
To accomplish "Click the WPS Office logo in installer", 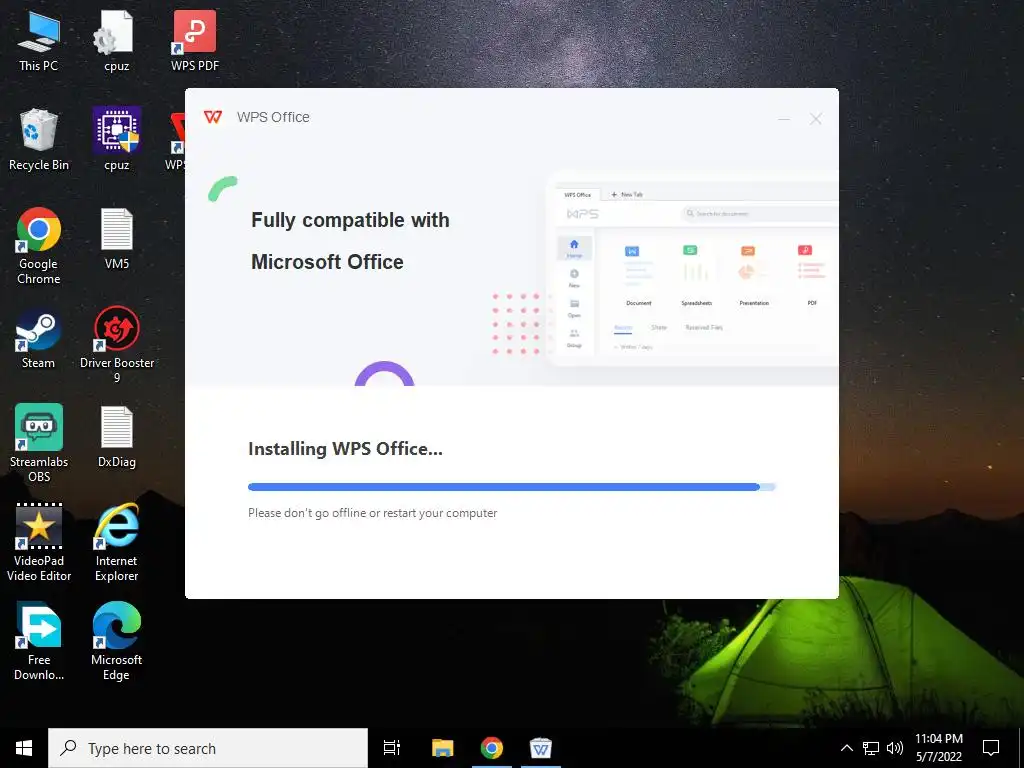I will point(213,117).
